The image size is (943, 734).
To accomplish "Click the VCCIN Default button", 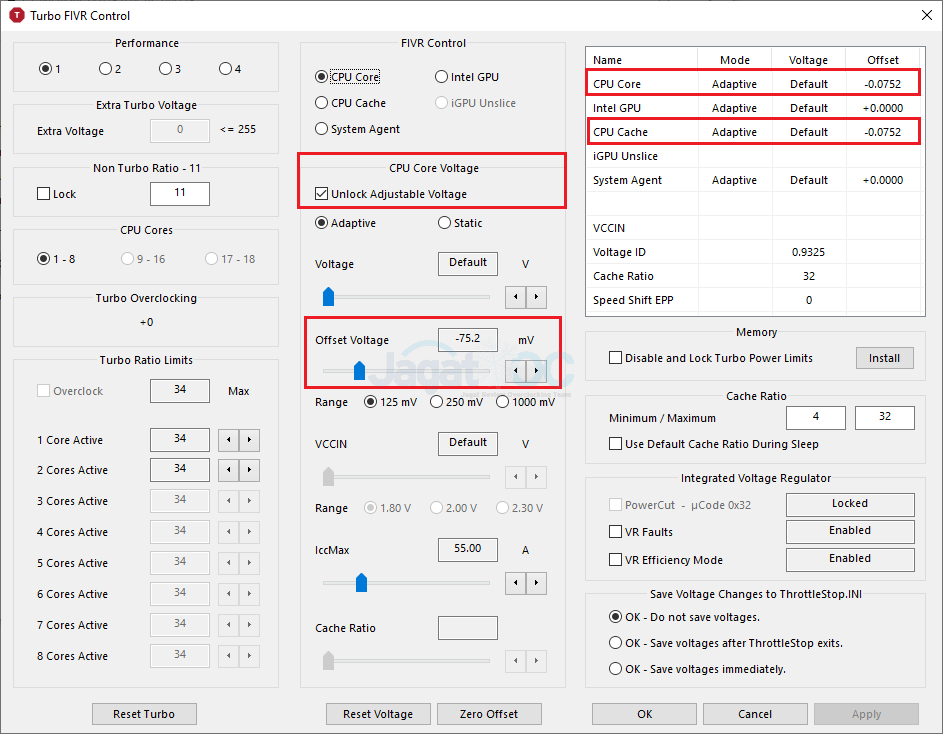I will click(468, 443).
